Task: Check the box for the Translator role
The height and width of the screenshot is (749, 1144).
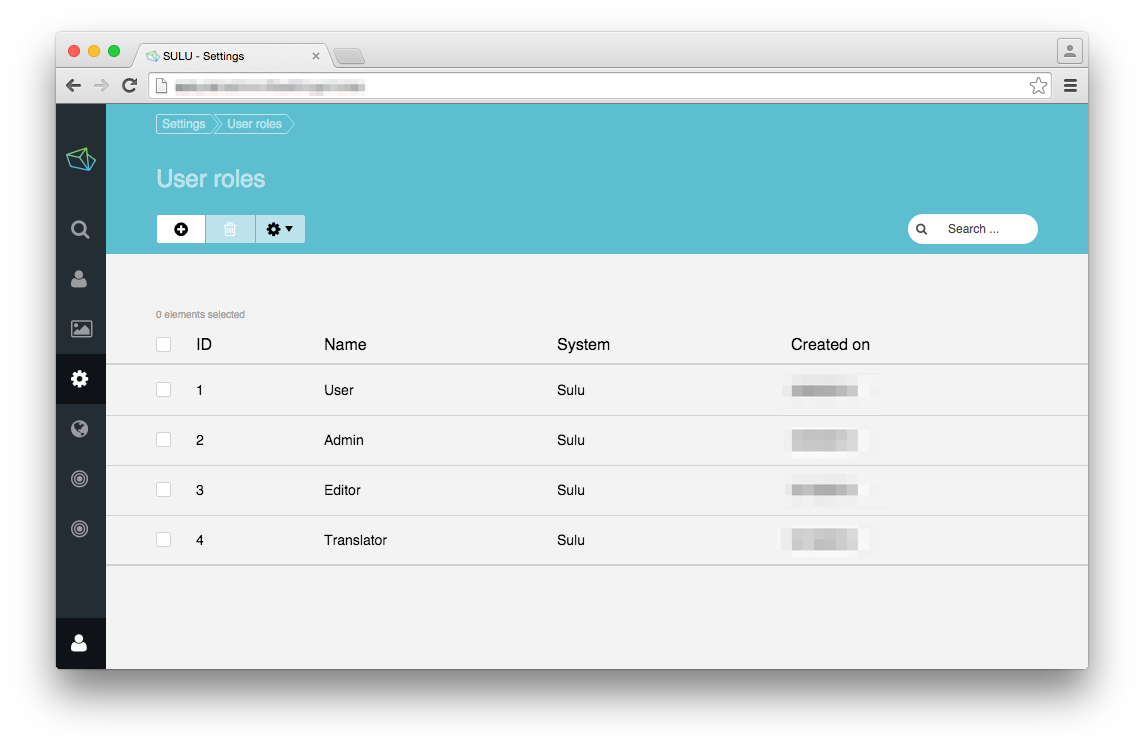Action: pos(163,540)
